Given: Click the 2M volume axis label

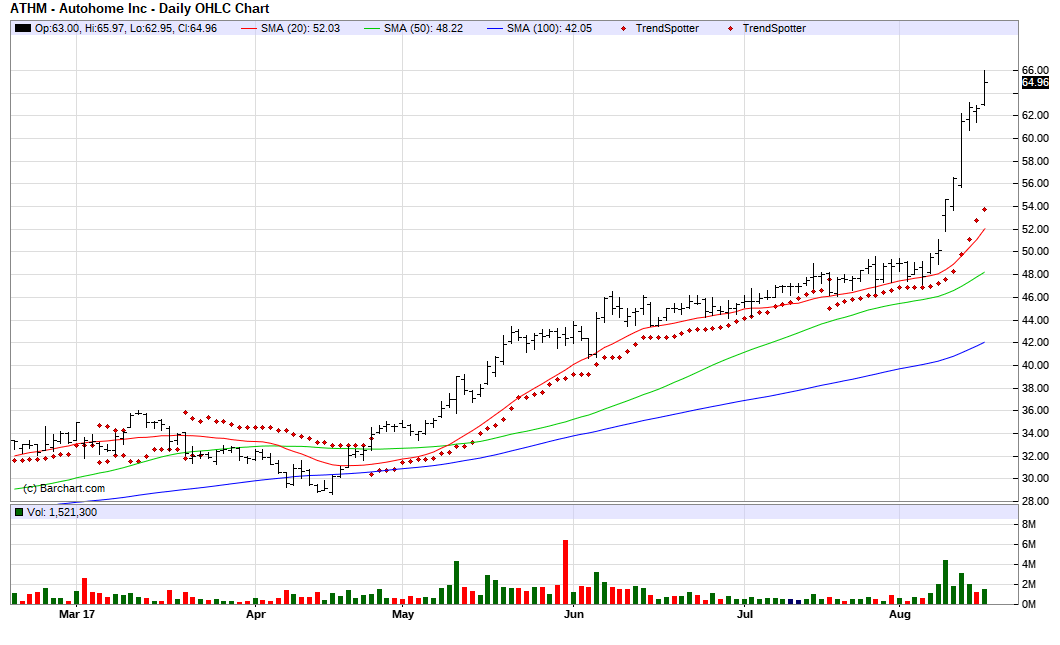Looking at the screenshot, I should [1028, 584].
